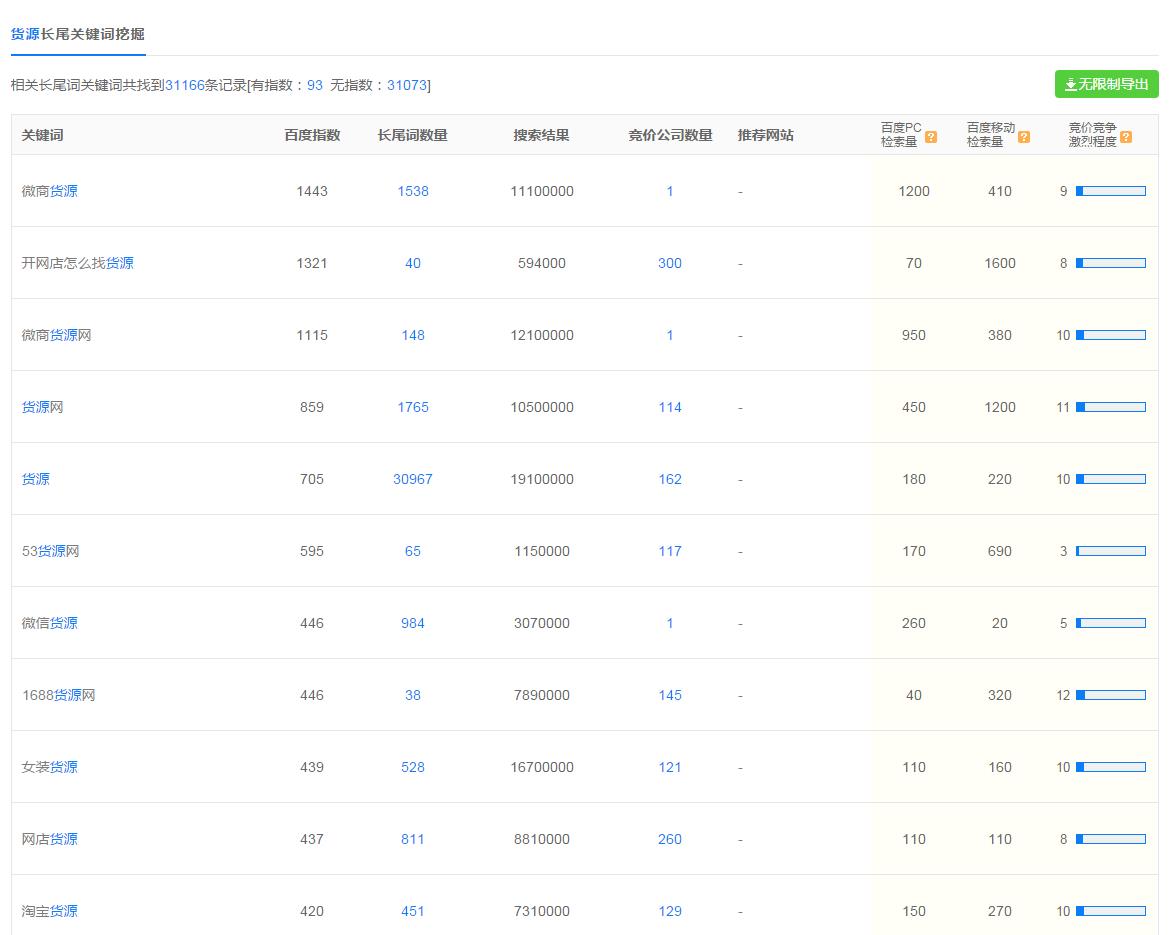Click help icon beside 百度移动检索量
1172x935 pixels.
(1023, 138)
